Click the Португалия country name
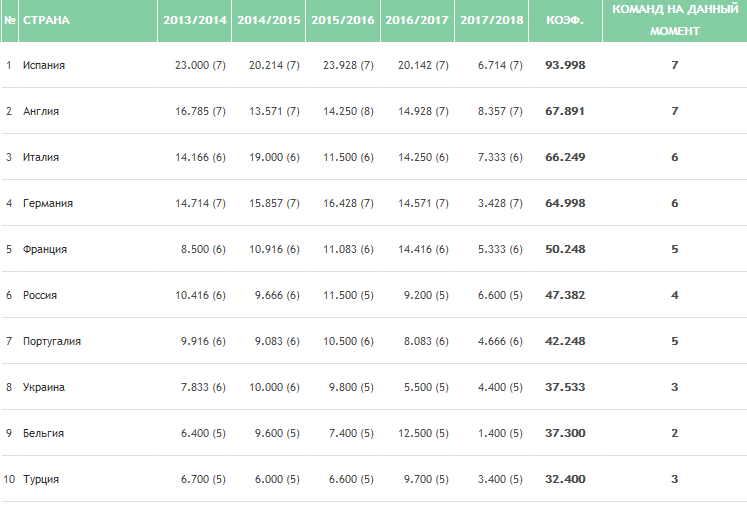 52,341
